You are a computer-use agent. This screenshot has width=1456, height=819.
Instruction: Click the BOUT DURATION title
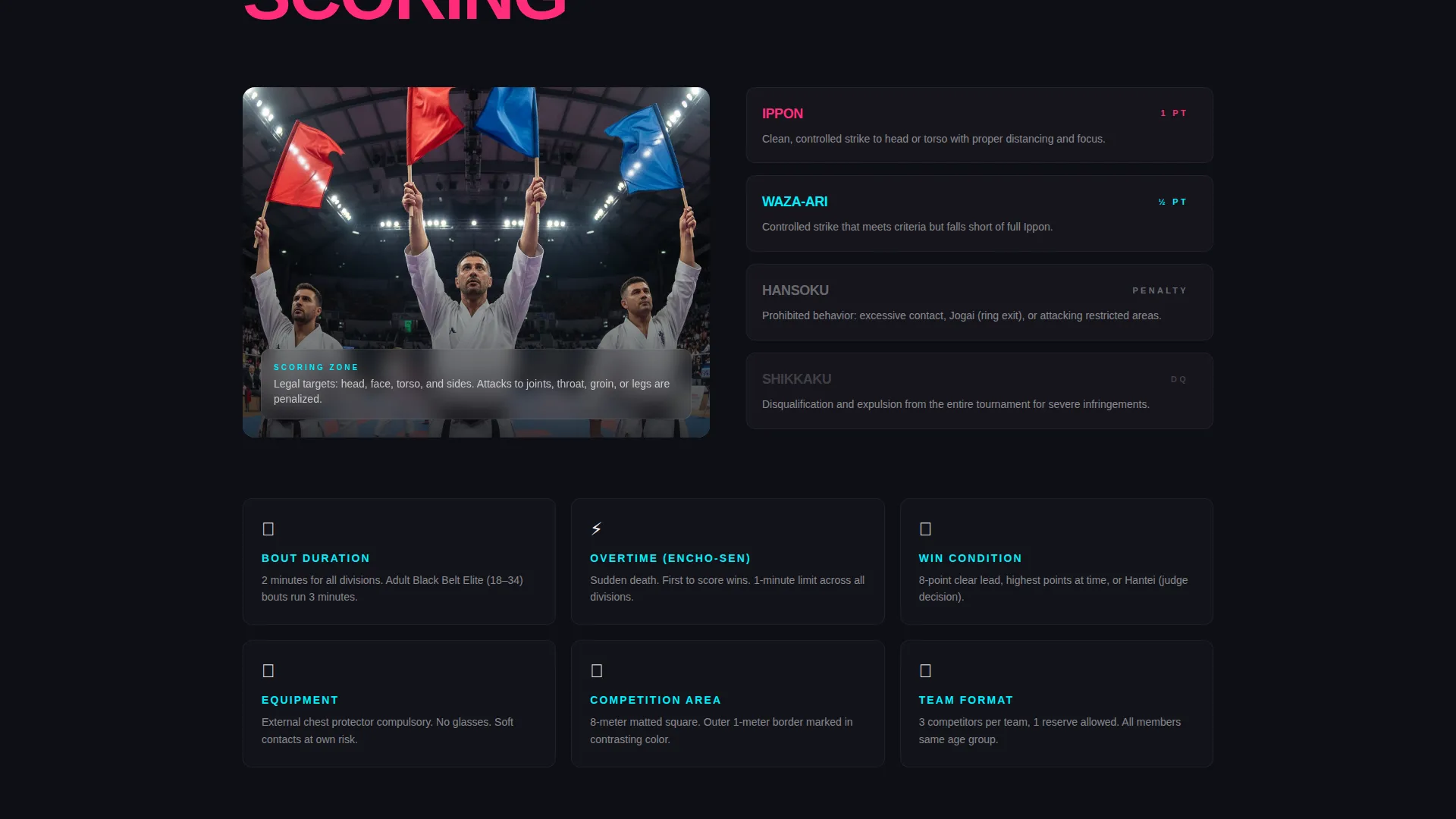click(x=315, y=558)
